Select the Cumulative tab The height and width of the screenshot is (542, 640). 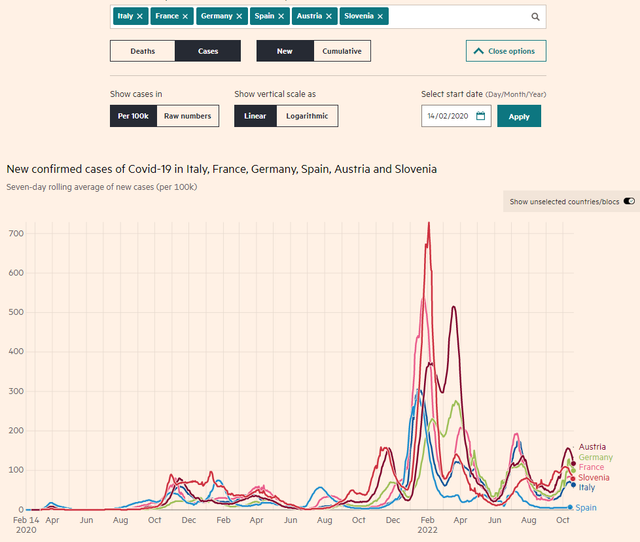342,51
